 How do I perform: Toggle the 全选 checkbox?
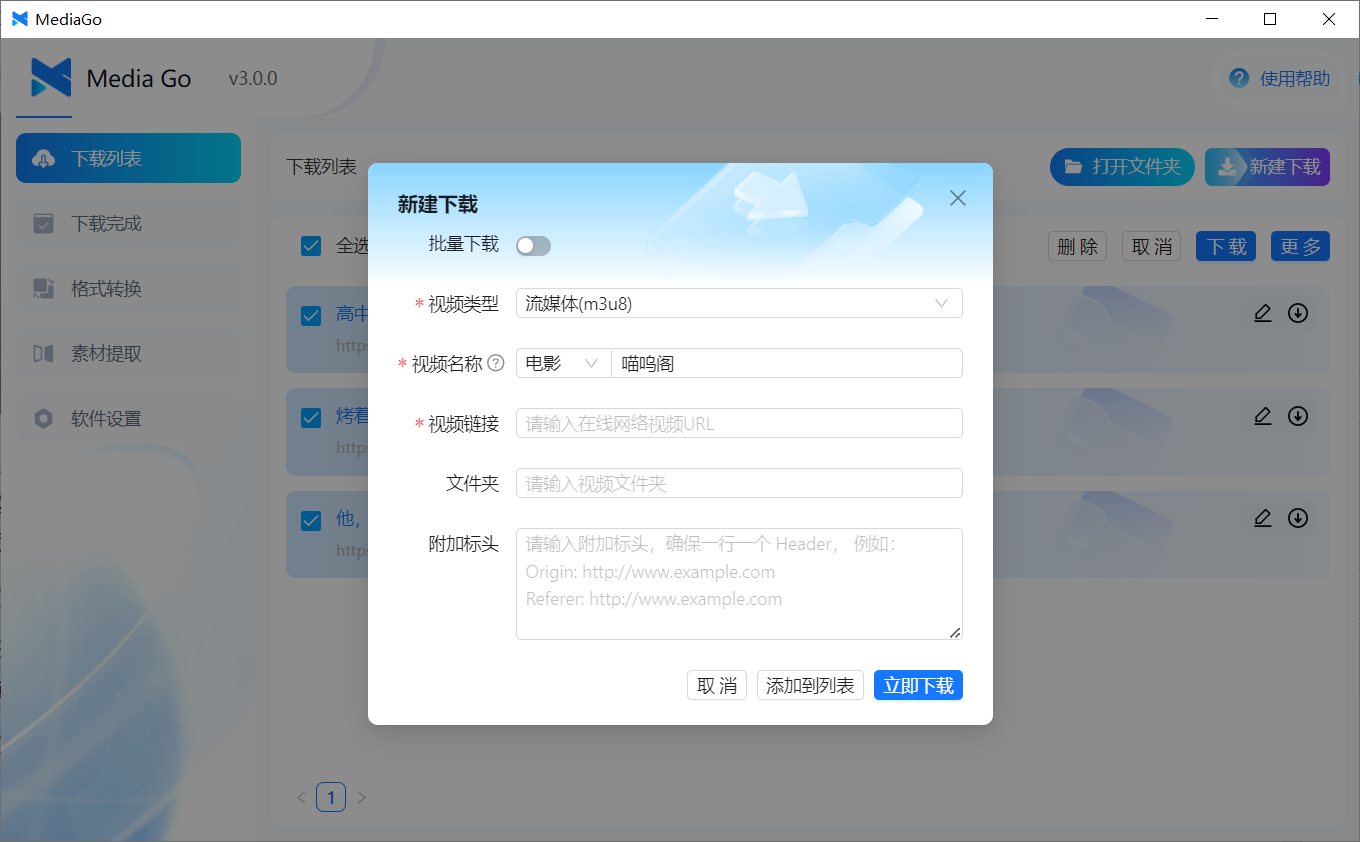click(x=311, y=246)
